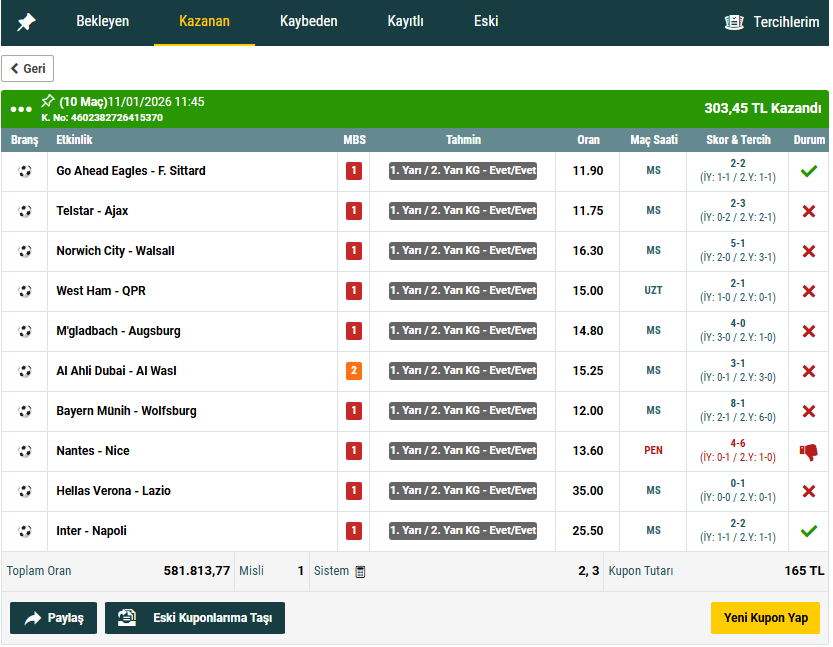This screenshot has width=833, height=647.
Task: Click the red X status for Bayern Münih - Wolfsburg
Action: click(809, 411)
